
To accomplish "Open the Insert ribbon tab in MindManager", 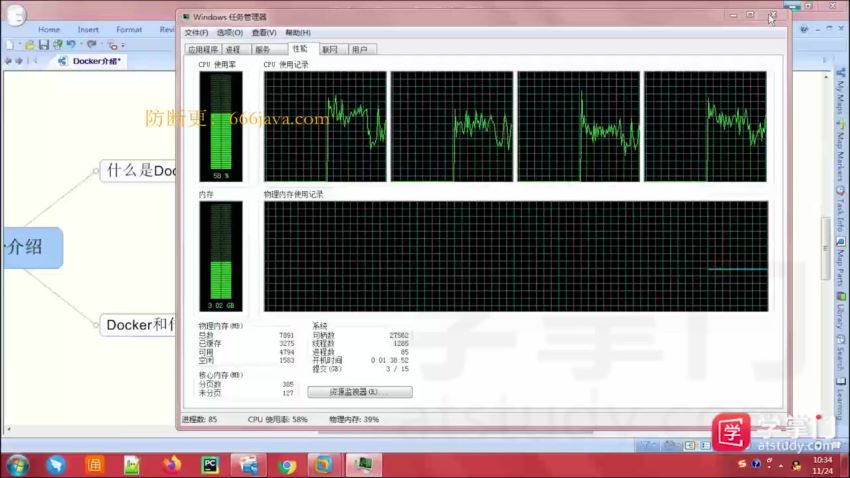I will click(88, 29).
